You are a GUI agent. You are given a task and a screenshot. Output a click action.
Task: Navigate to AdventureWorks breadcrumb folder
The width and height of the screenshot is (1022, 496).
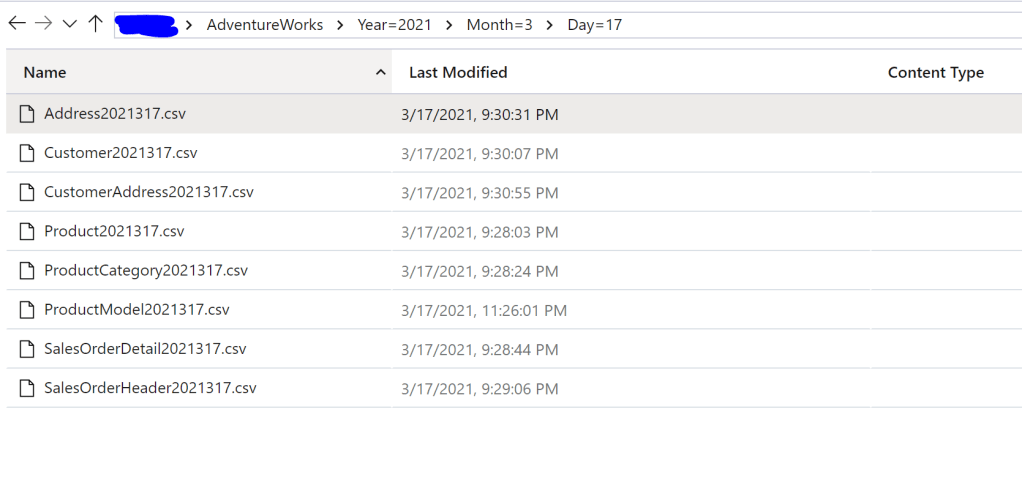(265, 24)
